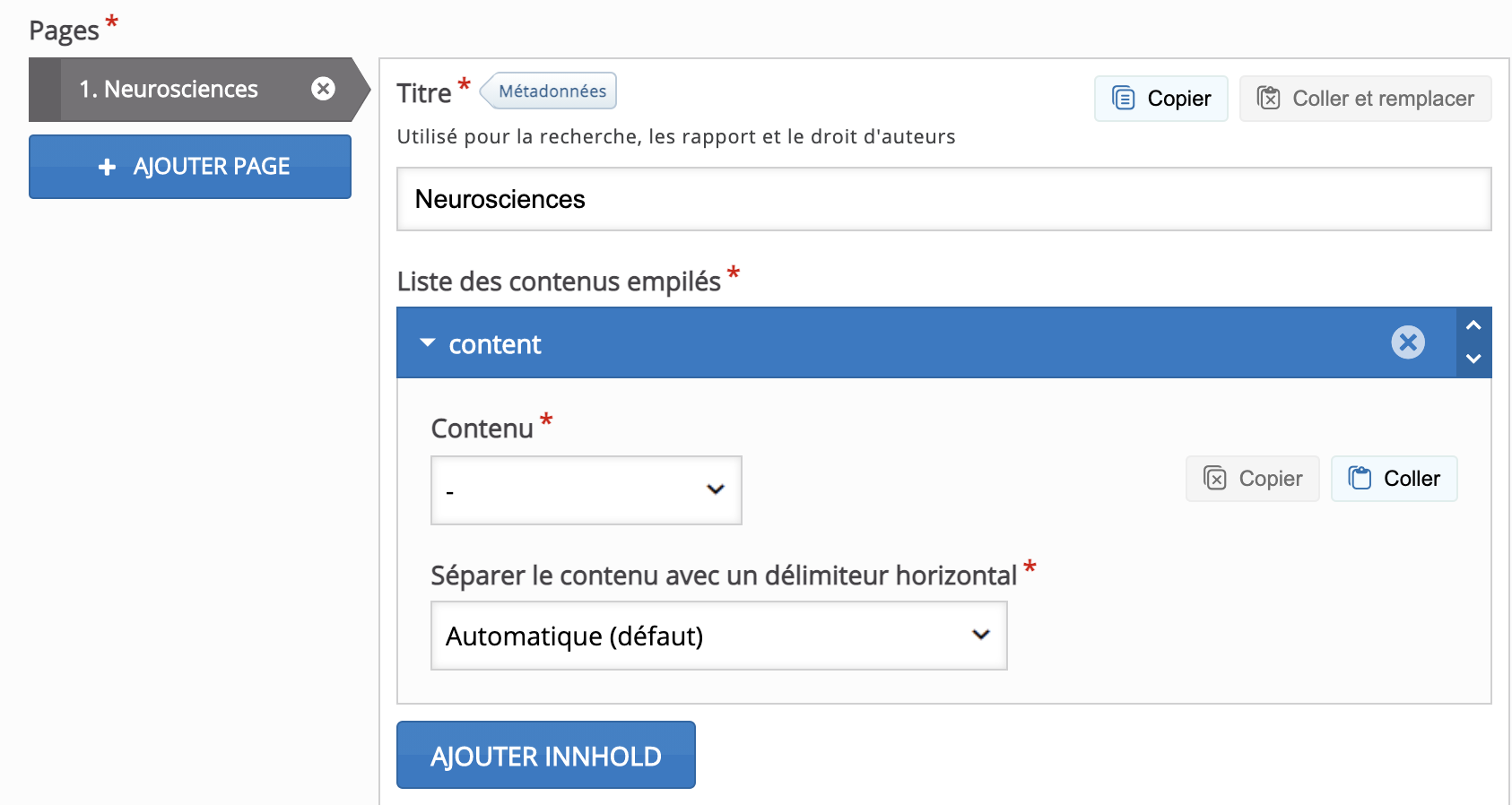Move the content block up with the arrow

(1473, 325)
